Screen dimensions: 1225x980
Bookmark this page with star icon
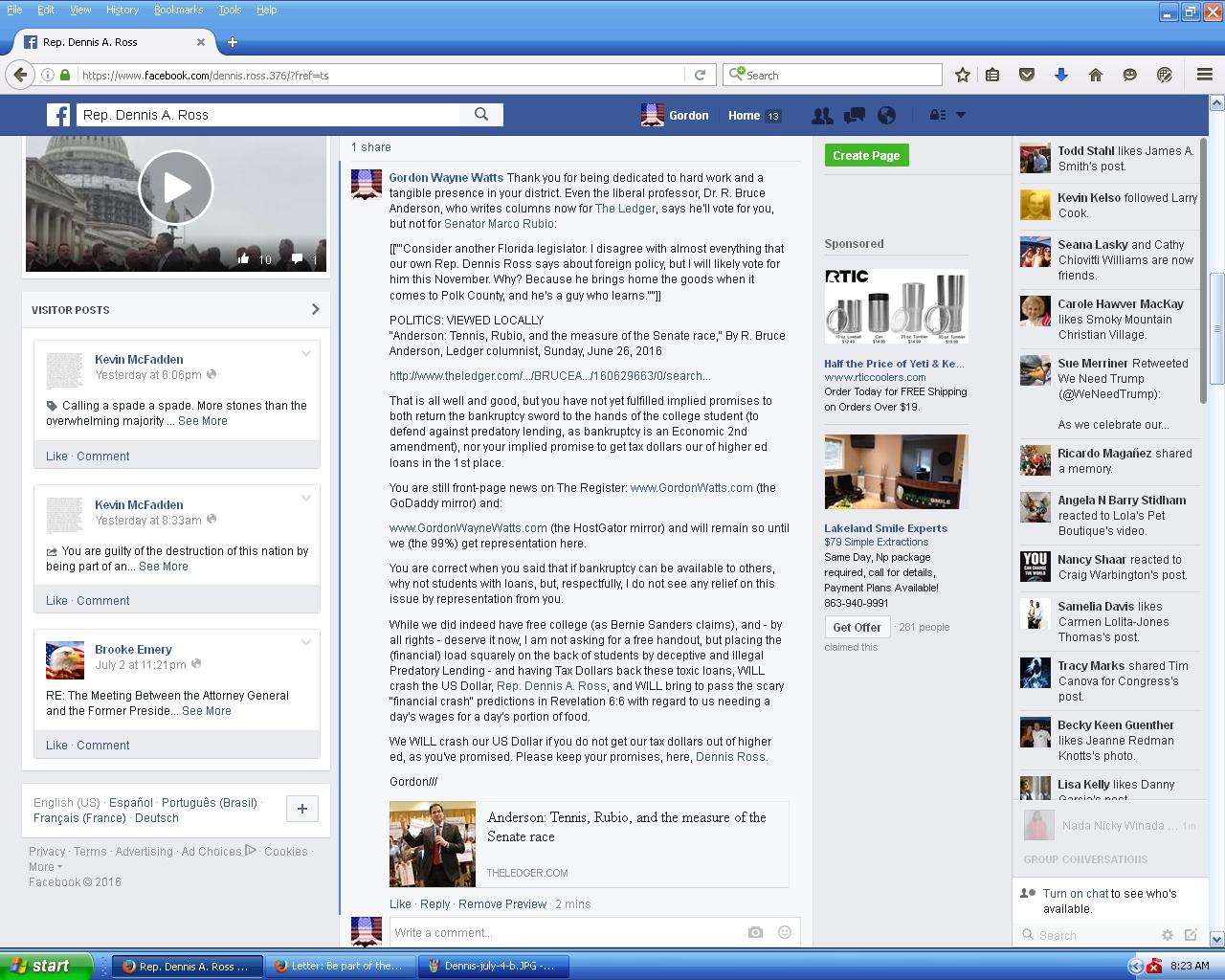point(963,75)
